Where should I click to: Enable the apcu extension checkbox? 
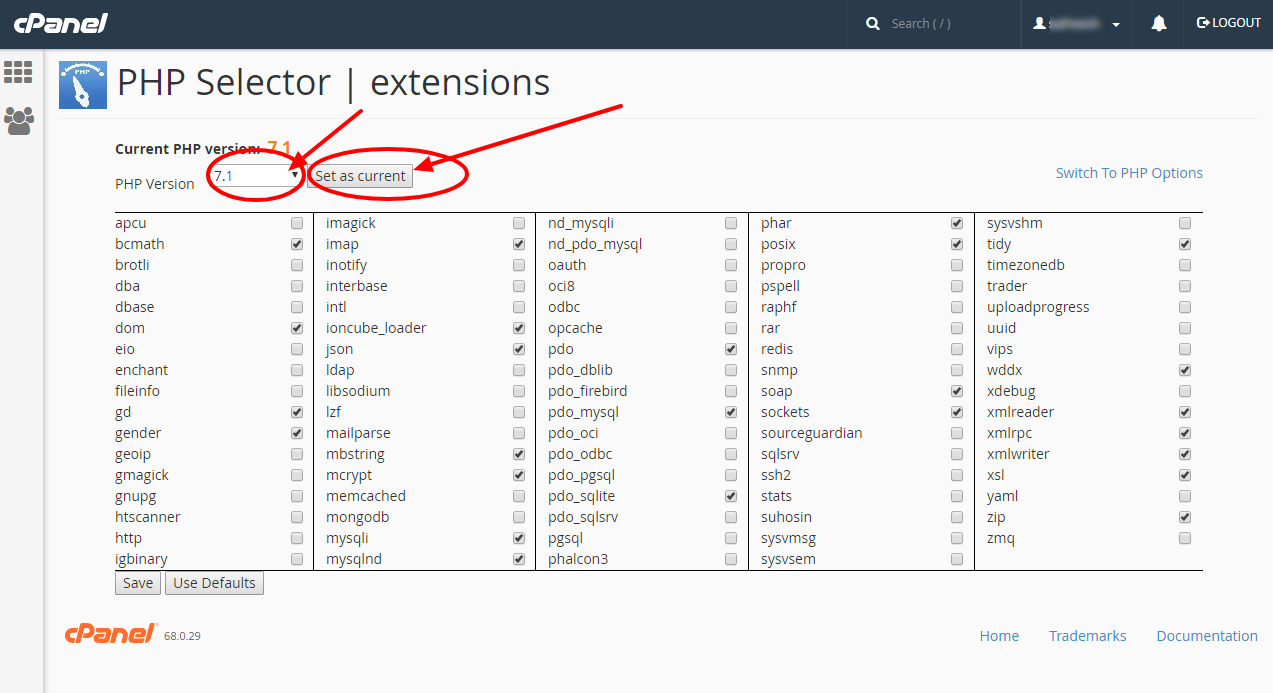click(x=297, y=223)
